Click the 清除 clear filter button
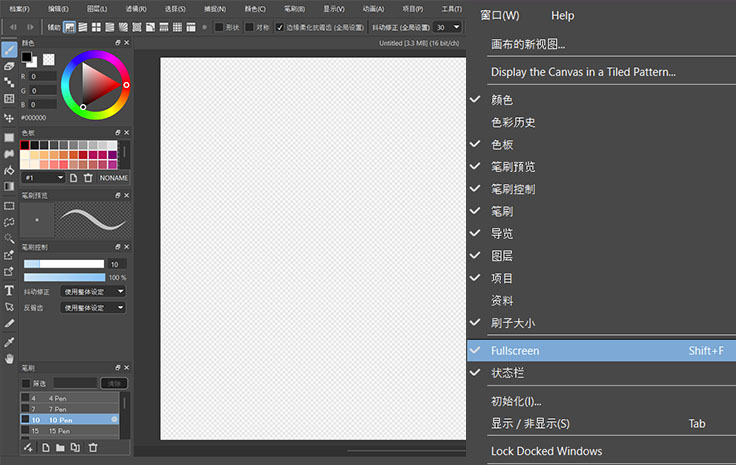Image resolution: width=736 pixels, height=465 pixels. (x=114, y=383)
